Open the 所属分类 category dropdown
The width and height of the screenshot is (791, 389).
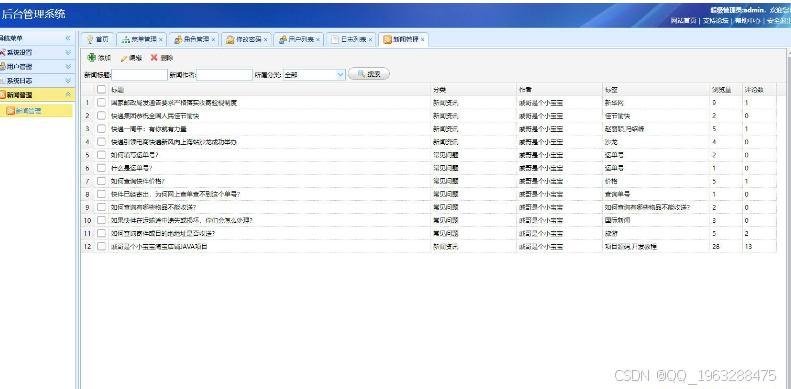tap(340, 75)
